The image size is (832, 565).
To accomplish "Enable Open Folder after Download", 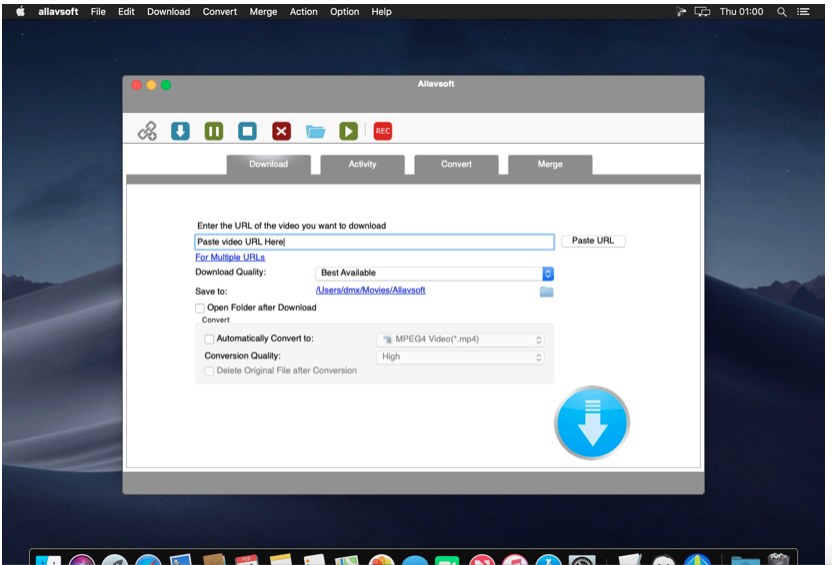I will click(200, 308).
